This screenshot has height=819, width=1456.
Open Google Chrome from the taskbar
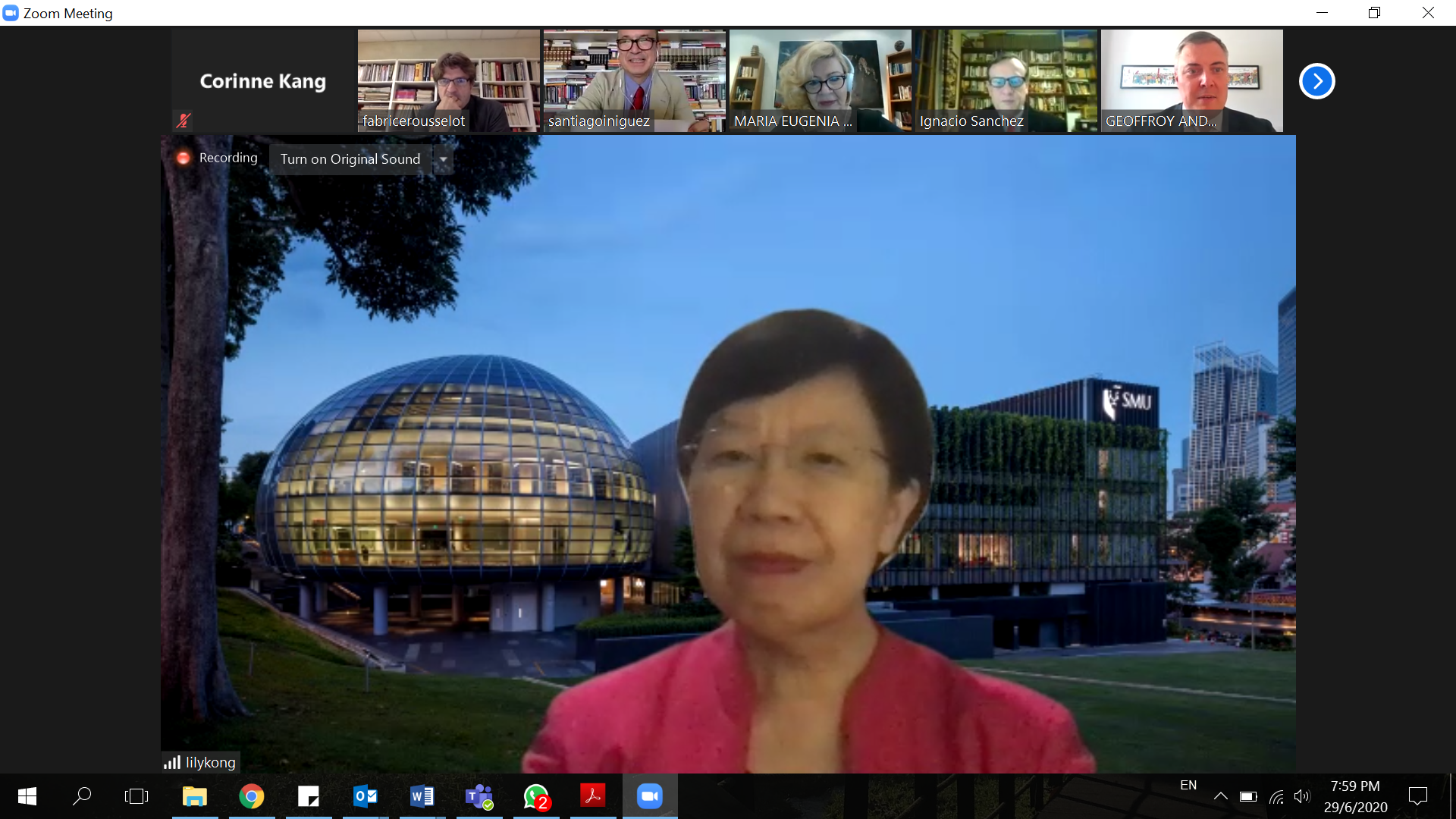click(x=252, y=796)
